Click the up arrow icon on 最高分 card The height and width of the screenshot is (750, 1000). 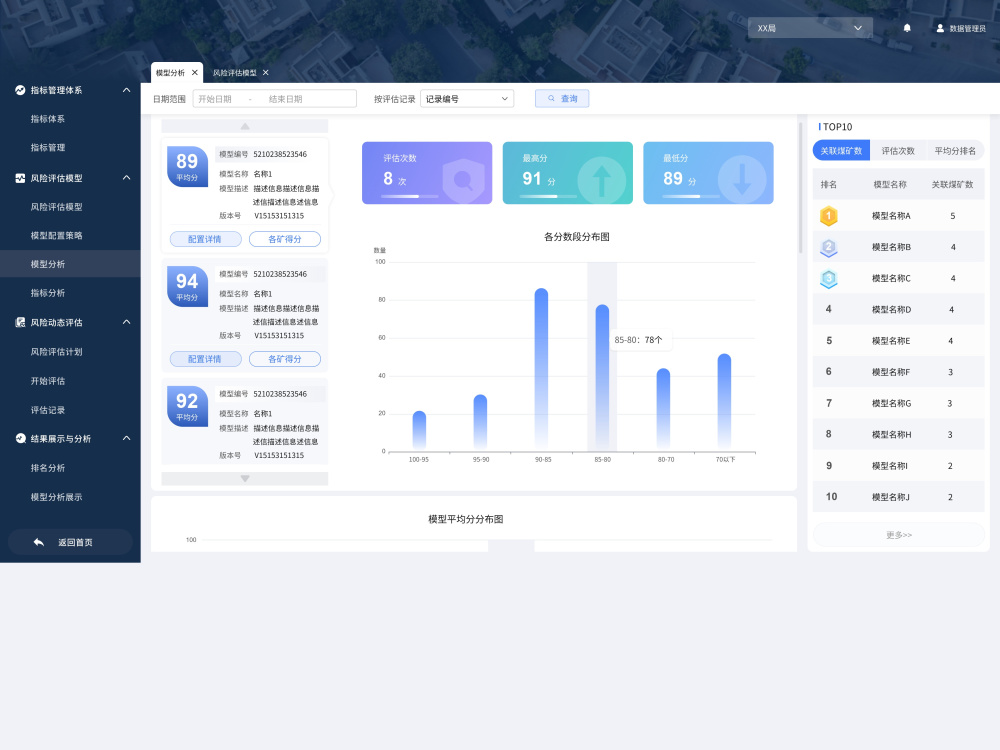tap(601, 180)
